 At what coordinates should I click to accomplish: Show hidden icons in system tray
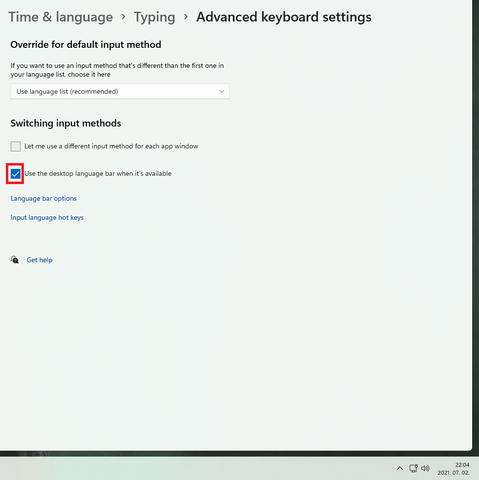click(400, 468)
